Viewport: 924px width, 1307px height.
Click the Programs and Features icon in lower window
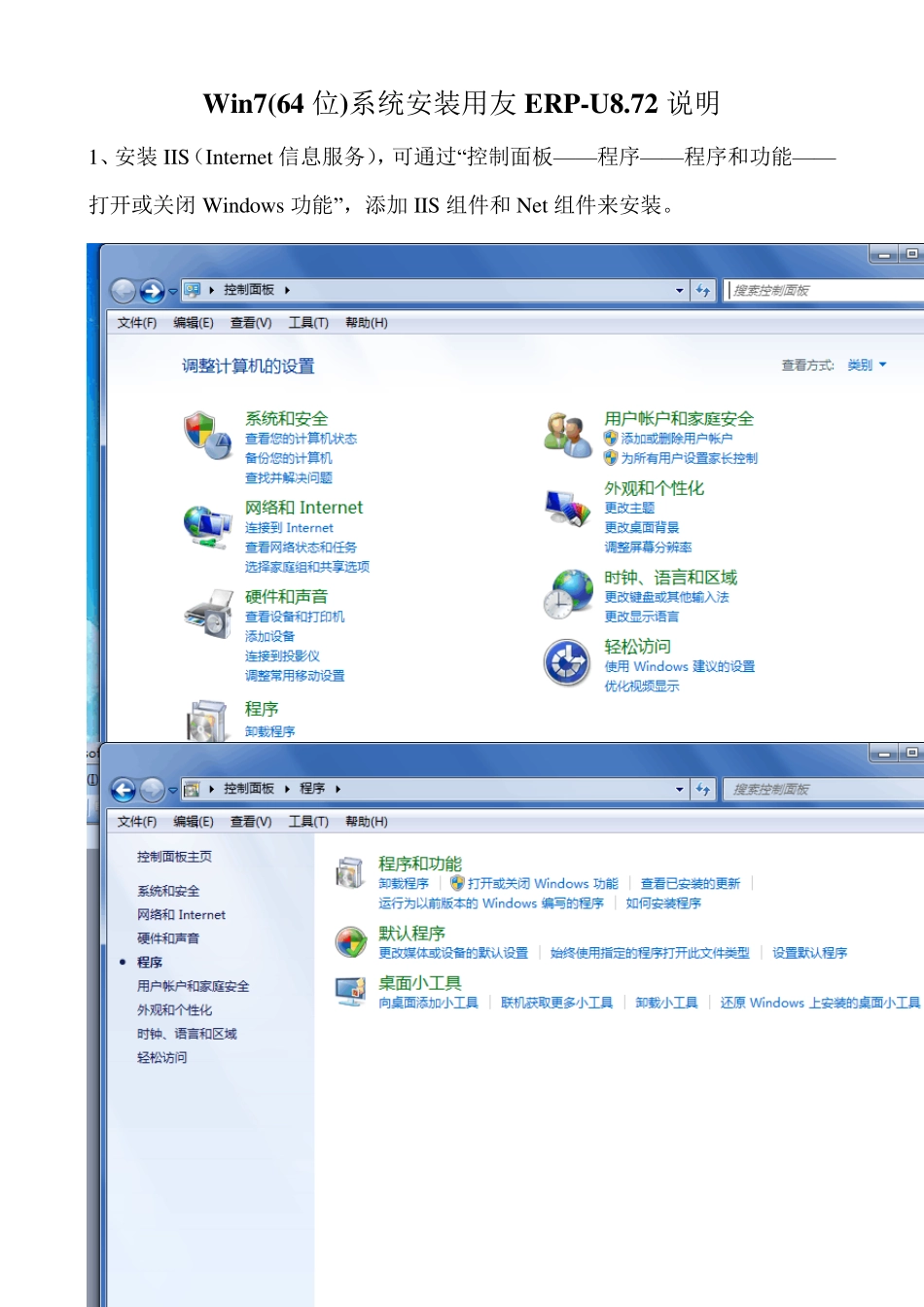(x=350, y=872)
